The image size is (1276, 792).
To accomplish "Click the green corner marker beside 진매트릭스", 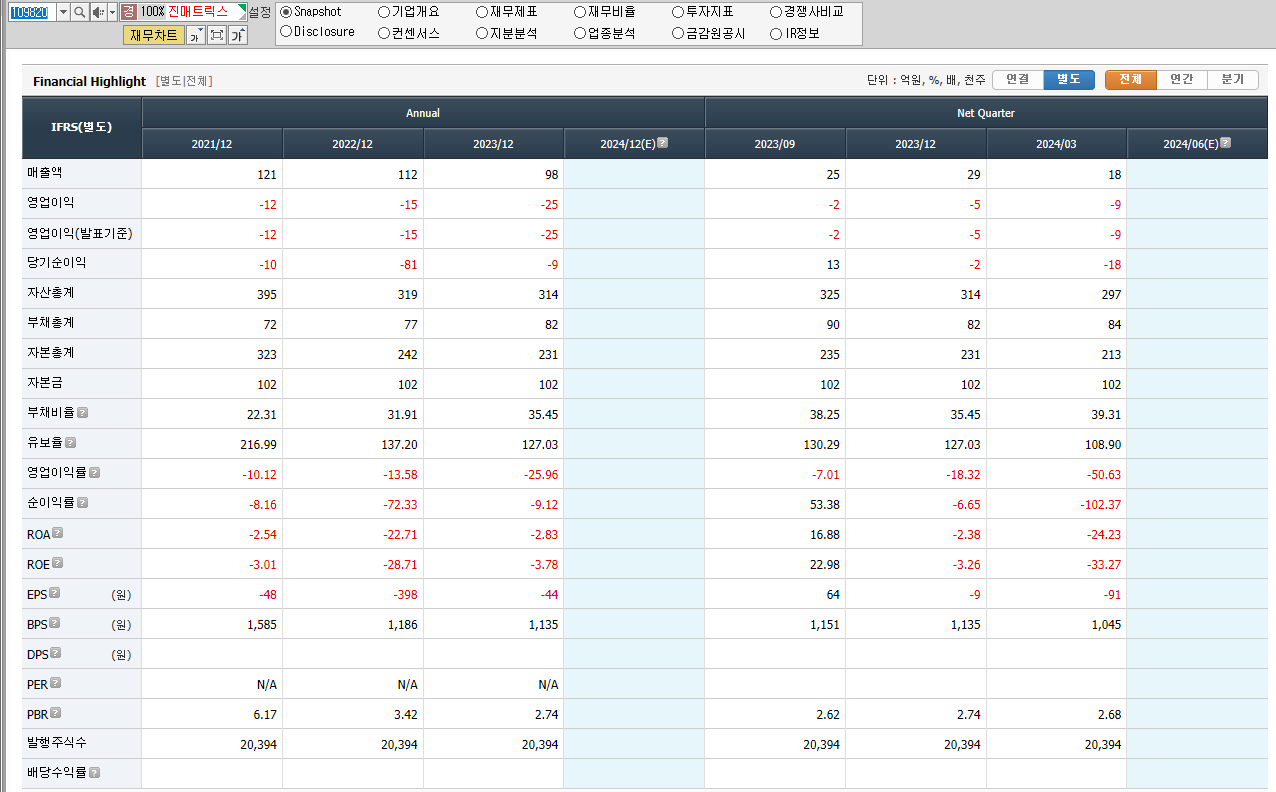I will pyautogui.click(x=242, y=8).
